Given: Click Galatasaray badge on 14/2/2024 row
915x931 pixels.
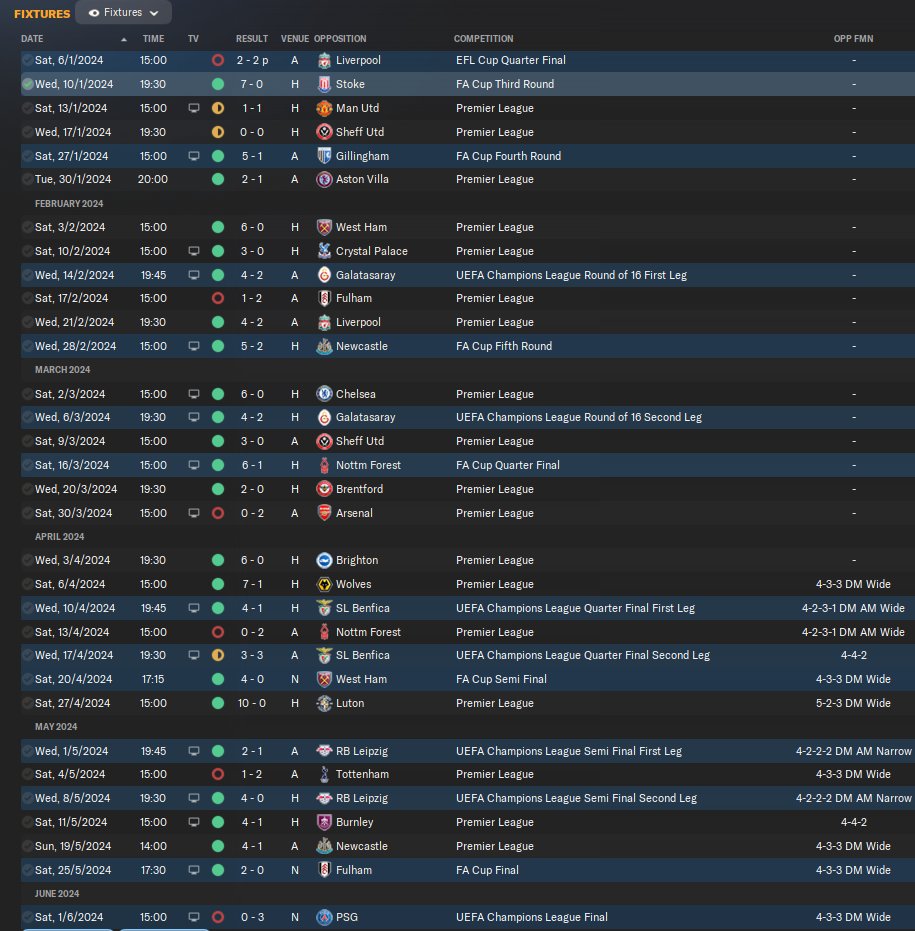Looking at the screenshot, I should coord(324,275).
